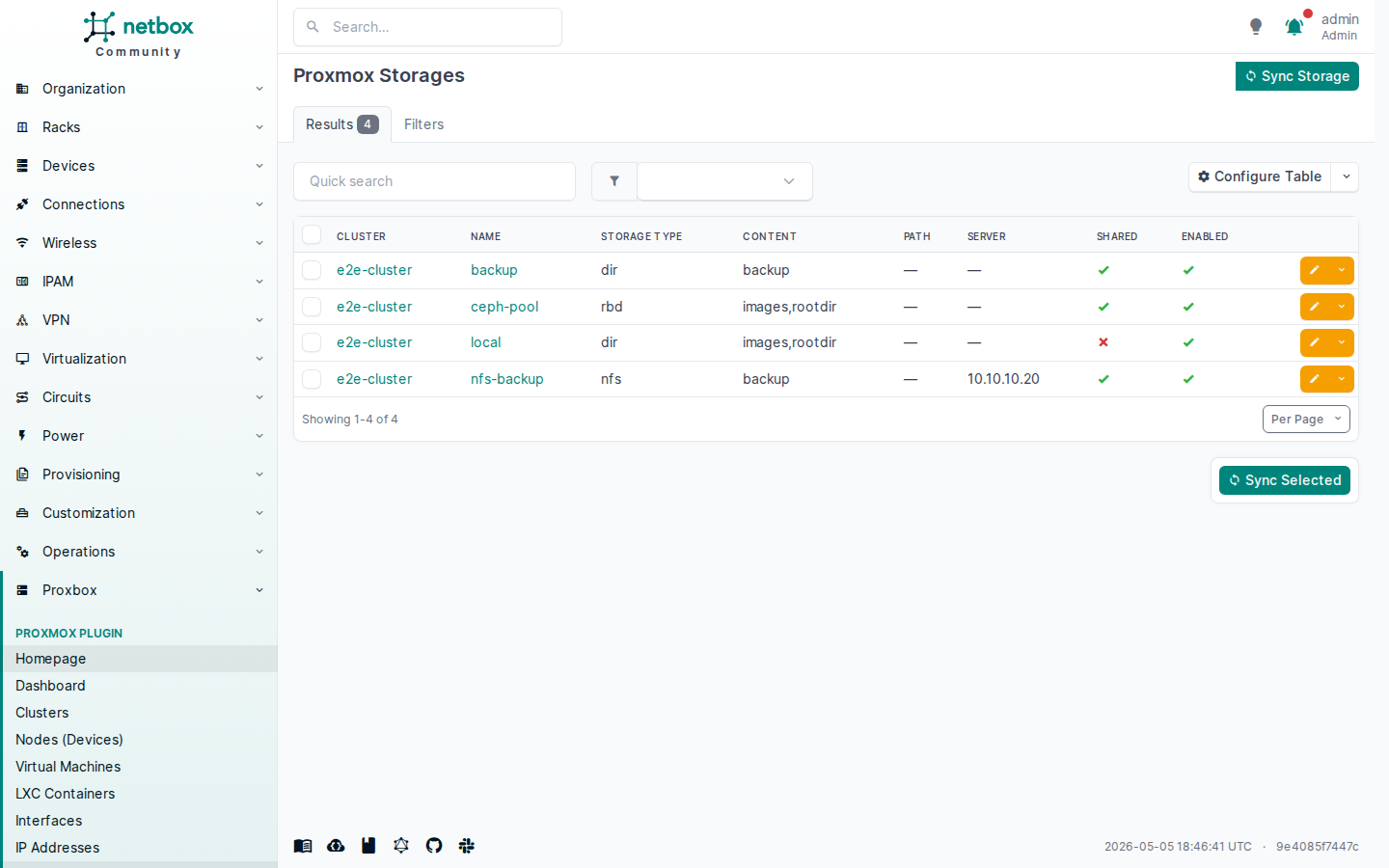This screenshot has width=1389, height=868.
Task: Click the Racks menu icon
Action: (x=22, y=127)
